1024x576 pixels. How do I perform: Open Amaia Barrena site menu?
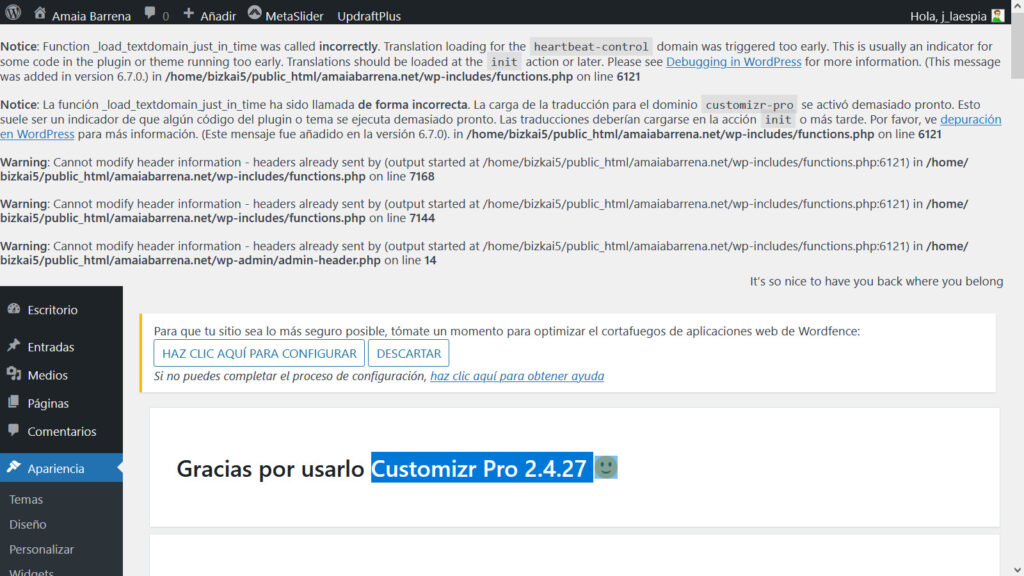click(x=82, y=16)
